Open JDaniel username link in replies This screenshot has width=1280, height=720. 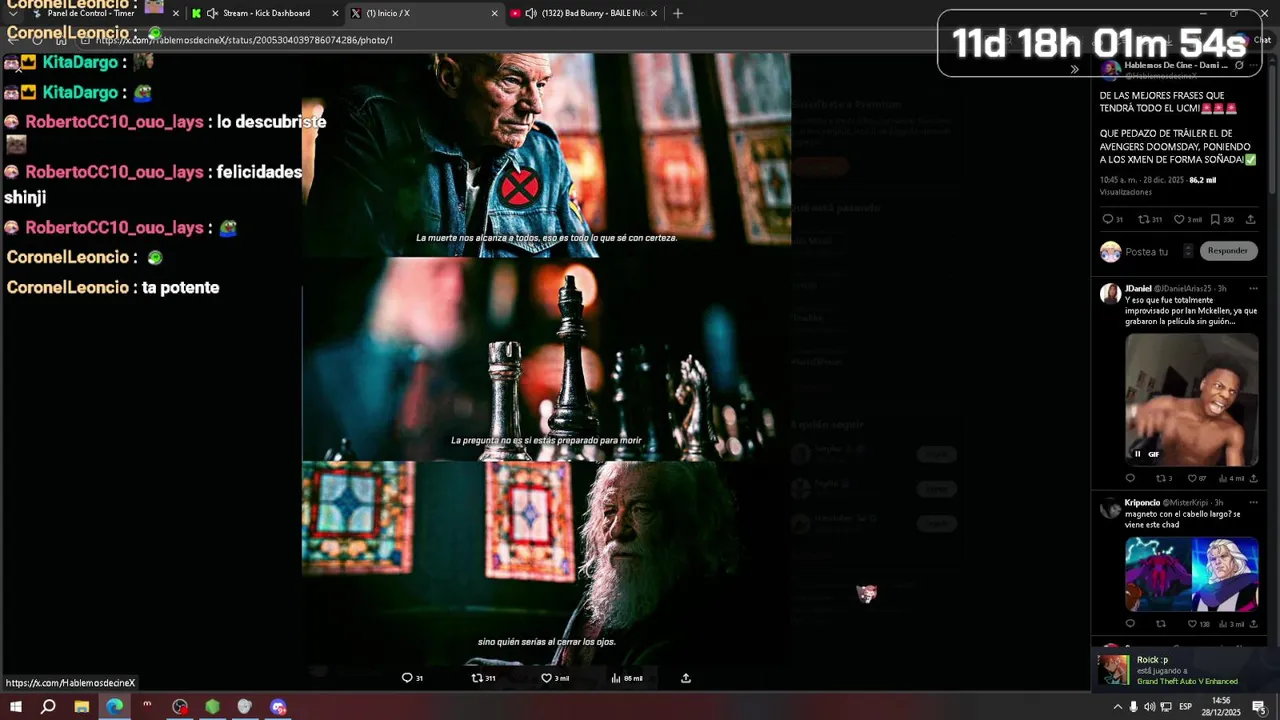(x=1139, y=288)
